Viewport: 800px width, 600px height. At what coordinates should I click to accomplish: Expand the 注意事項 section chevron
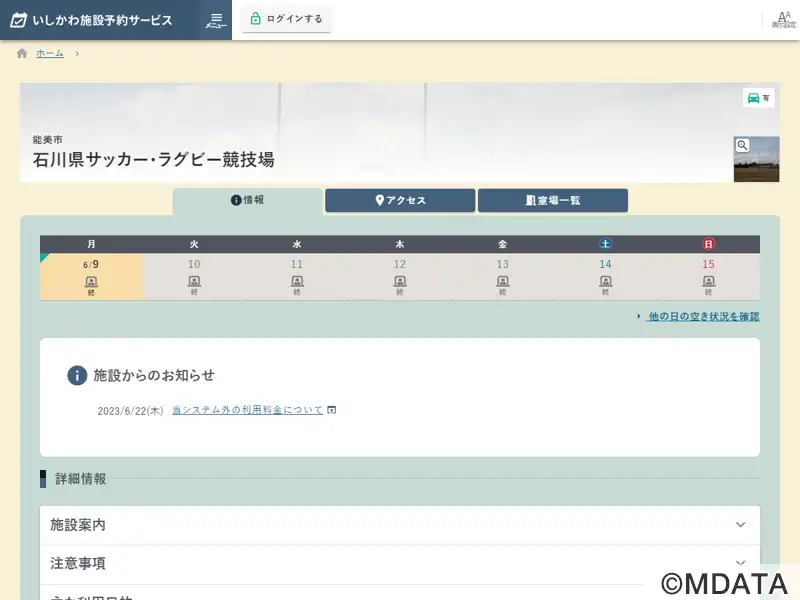(740, 563)
